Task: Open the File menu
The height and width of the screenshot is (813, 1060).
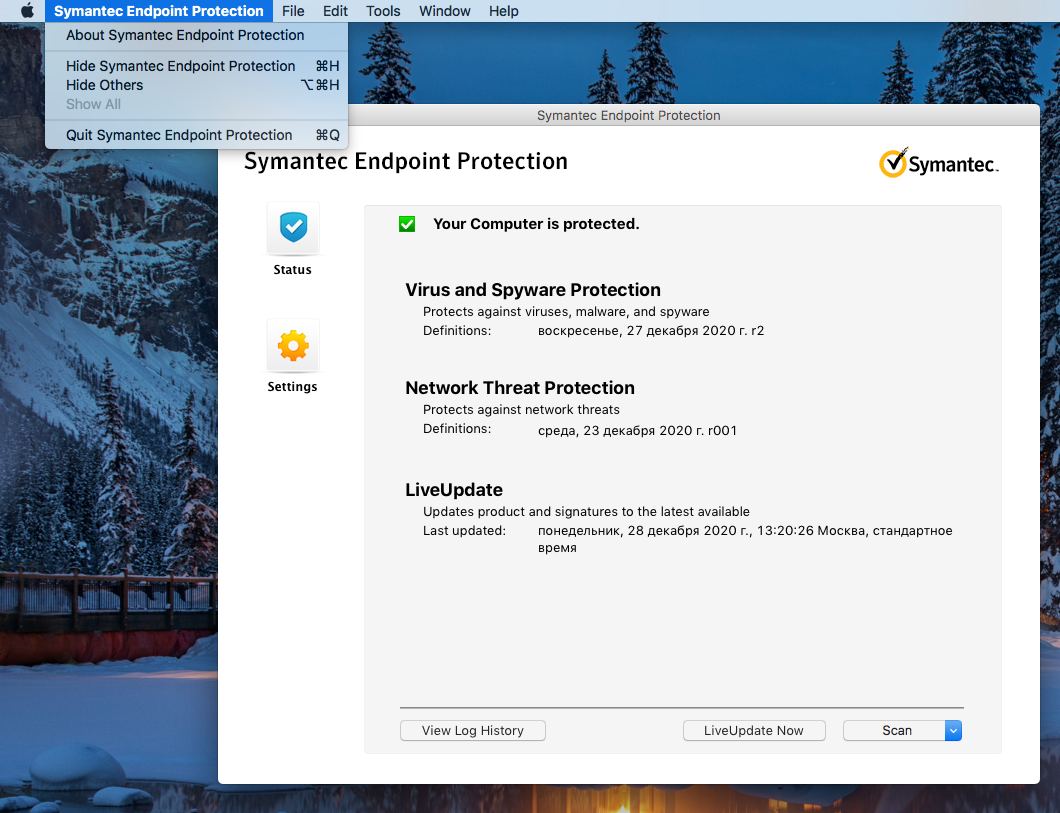Action: point(293,11)
